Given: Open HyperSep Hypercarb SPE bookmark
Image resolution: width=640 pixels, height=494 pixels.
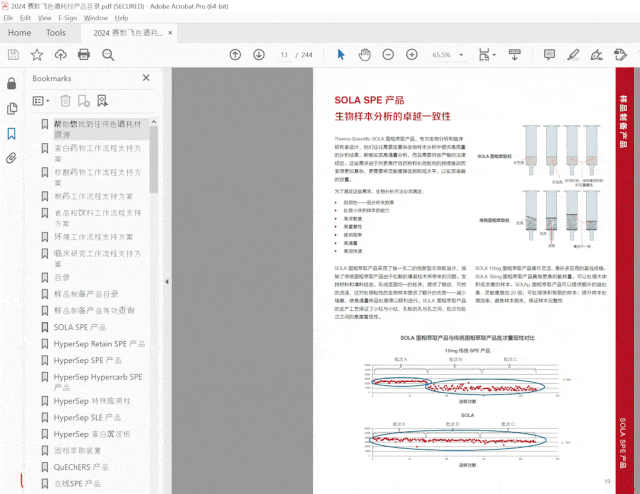Looking at the screenshot, I should click(98, 382).
